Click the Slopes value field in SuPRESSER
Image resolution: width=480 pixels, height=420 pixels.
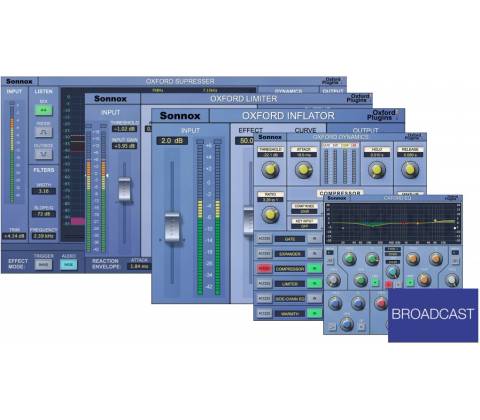44,214
